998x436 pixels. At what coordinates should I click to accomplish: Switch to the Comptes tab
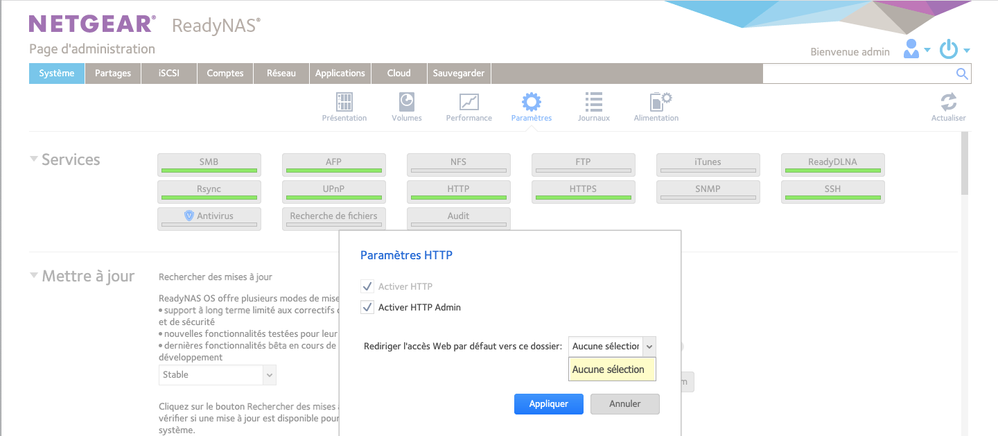point(225,73)
